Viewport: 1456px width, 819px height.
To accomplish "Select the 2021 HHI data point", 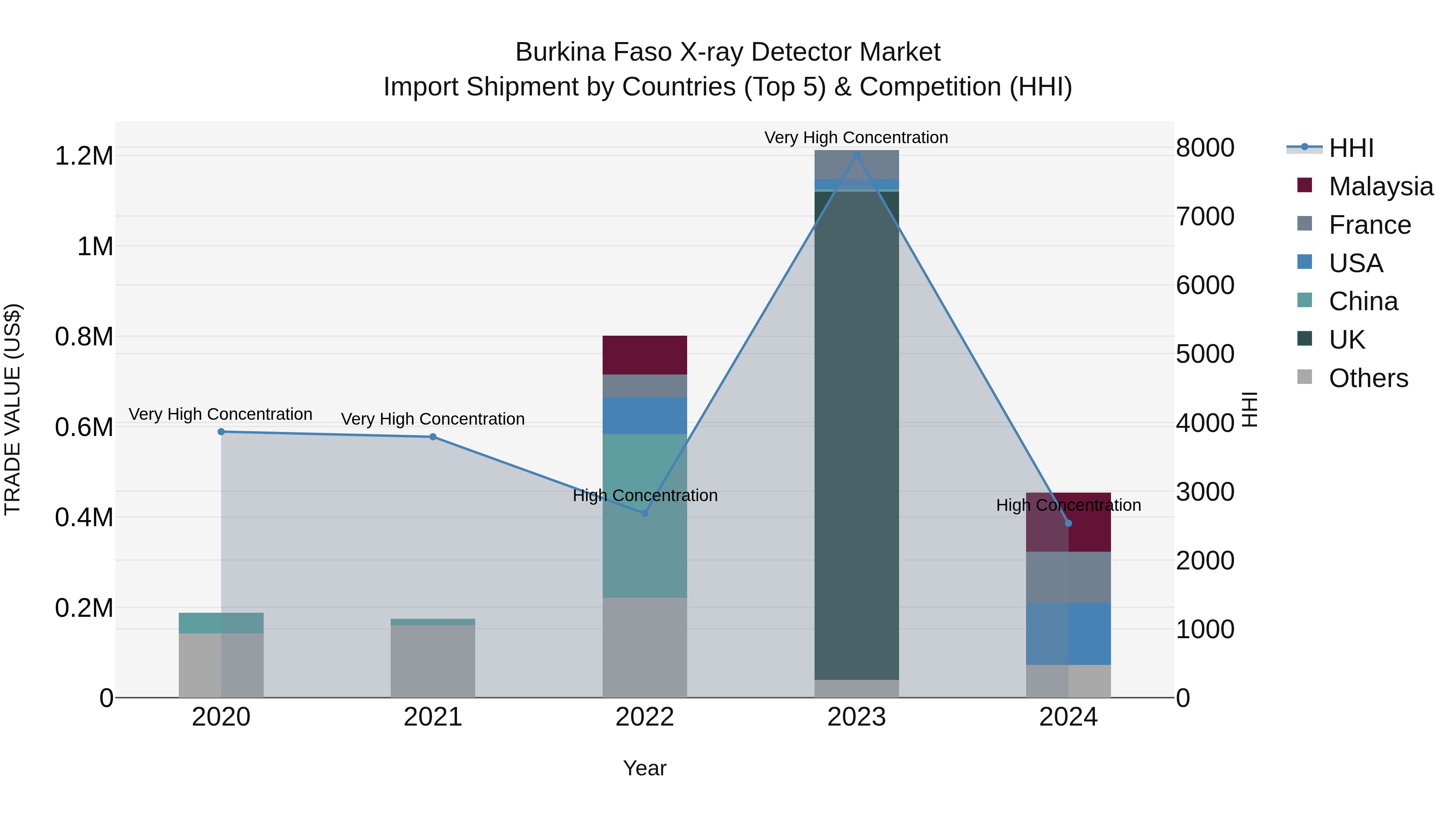I will [x=433, y=437].
